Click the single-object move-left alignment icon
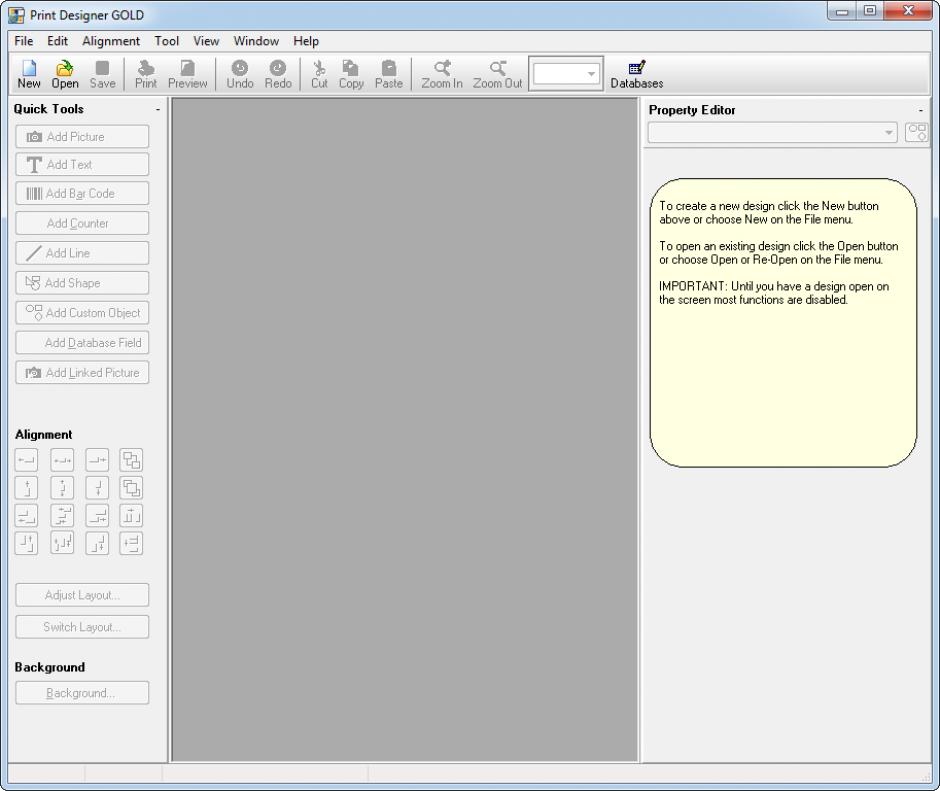This screenshot has height=791, width=940. pos(26,460)
